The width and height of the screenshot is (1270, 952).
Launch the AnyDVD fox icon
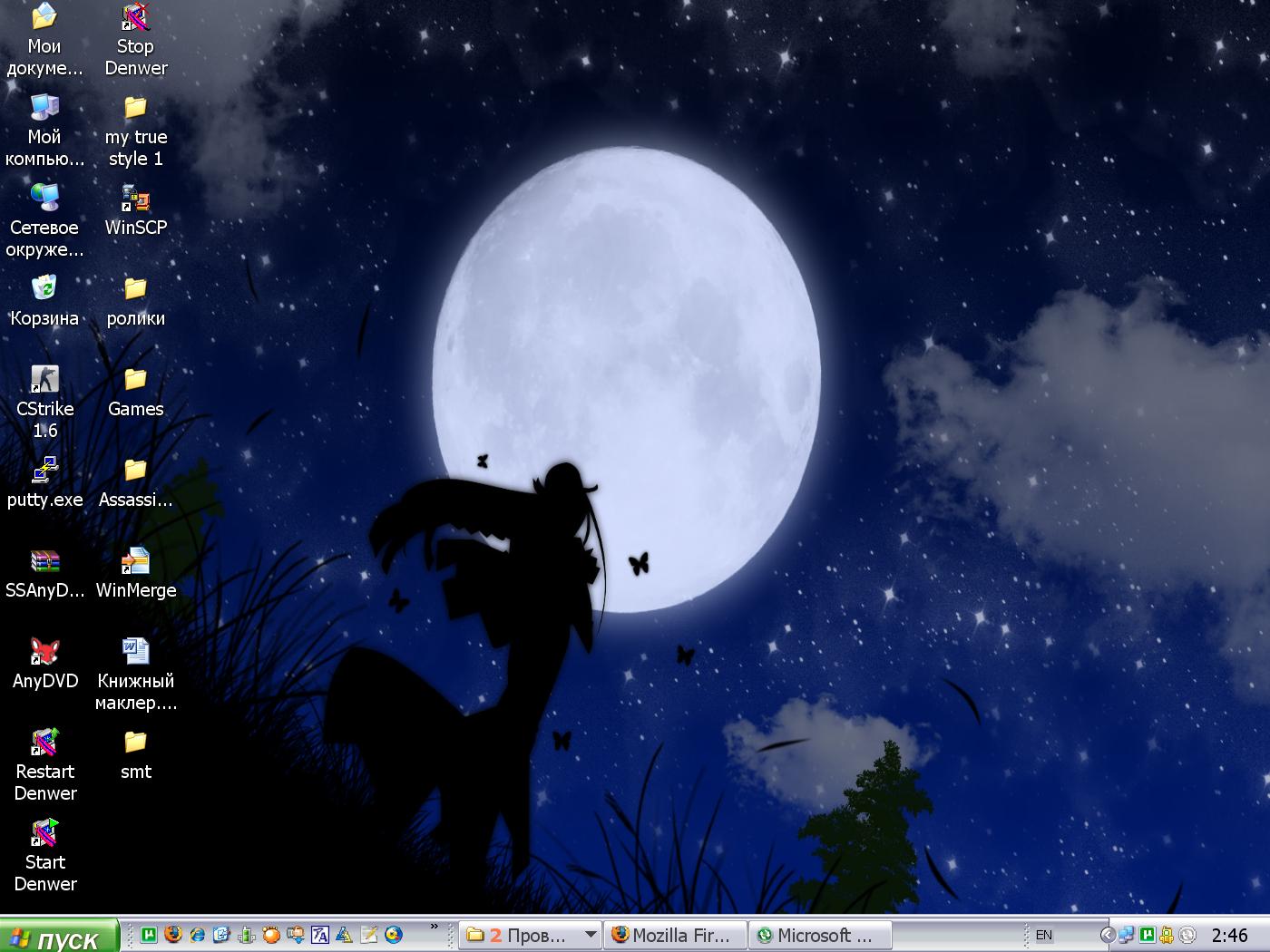coord(44,664)
